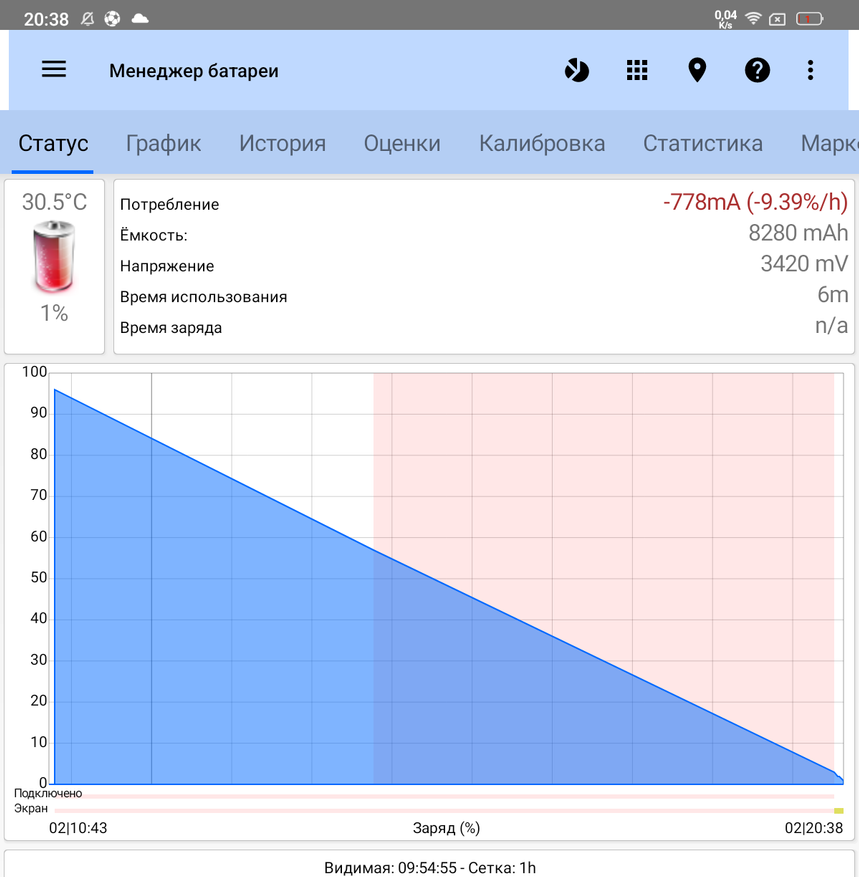
Task: Tap the Время заряда label
Action: coord(171,327)
